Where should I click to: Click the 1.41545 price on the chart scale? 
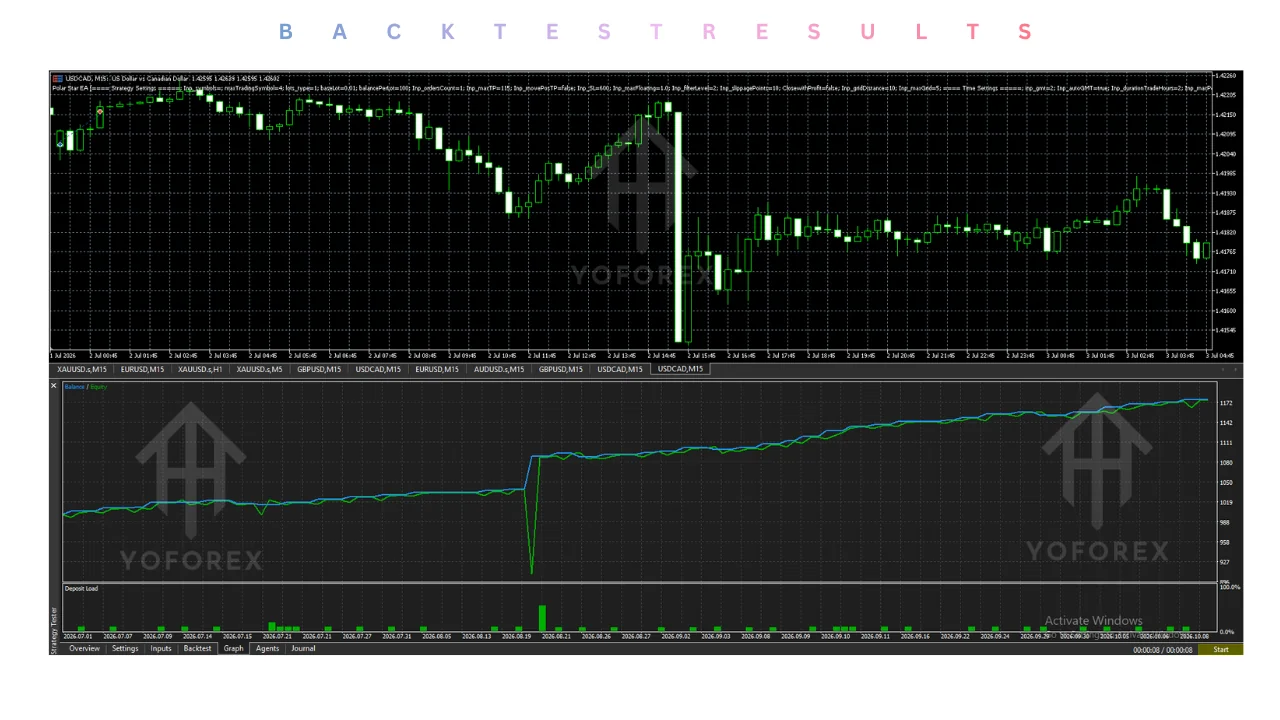point(1224,330)
